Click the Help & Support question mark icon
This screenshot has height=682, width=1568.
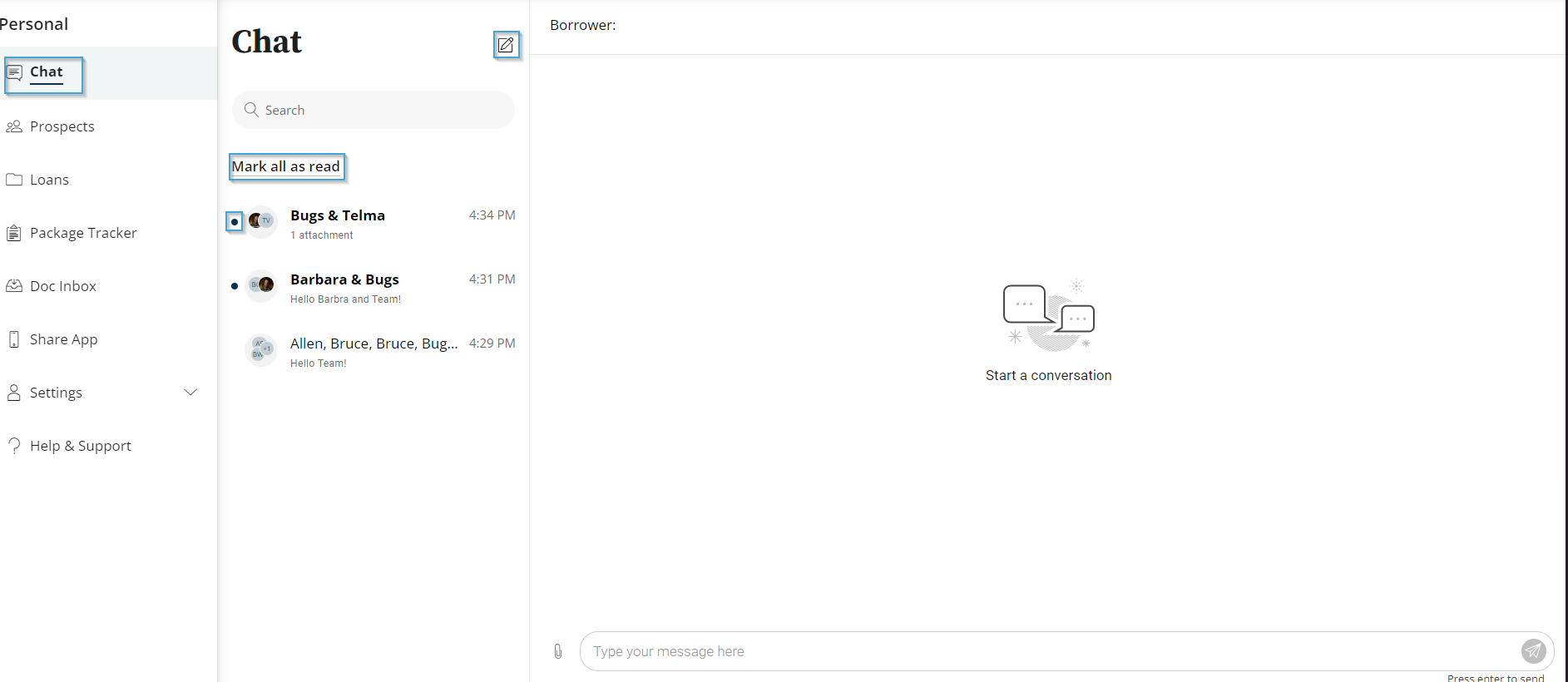coord(14,446)
